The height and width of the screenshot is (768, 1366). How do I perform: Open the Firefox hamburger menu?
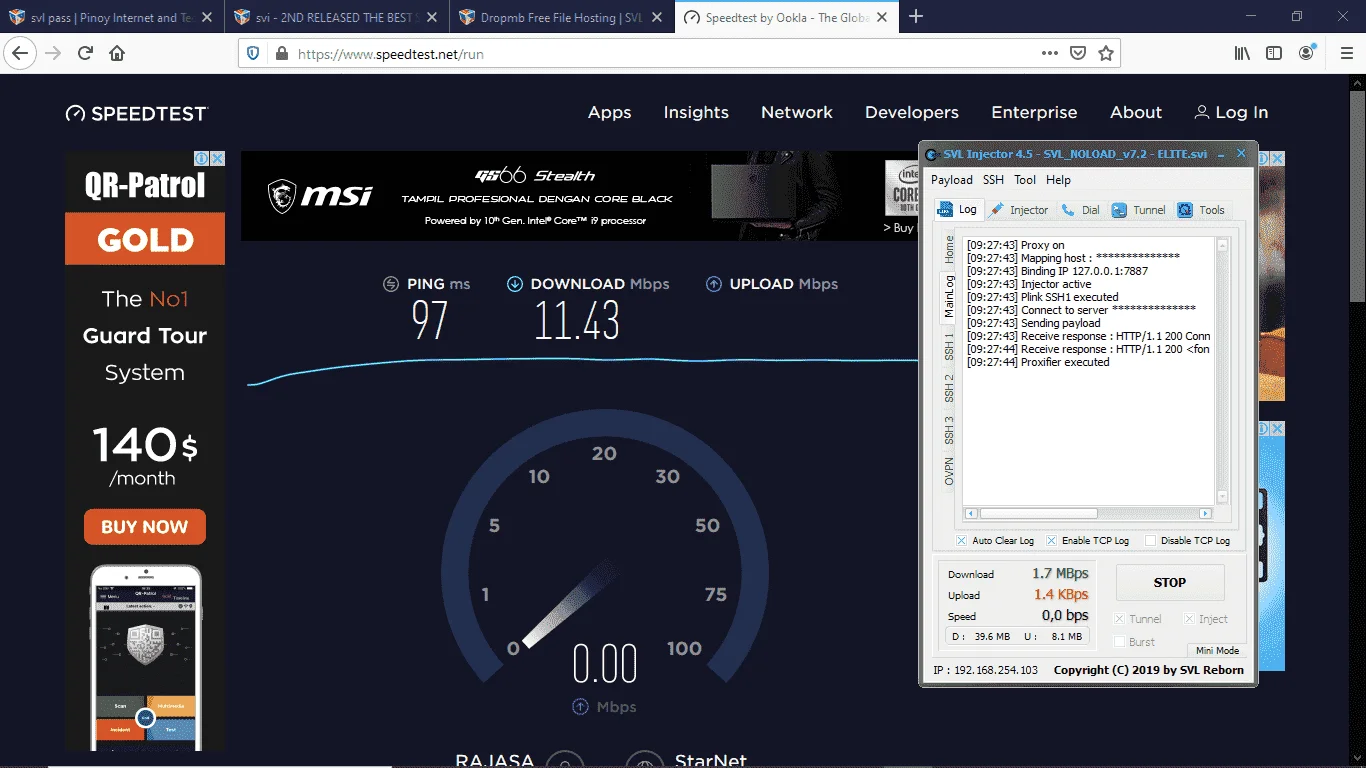[1346, 54]
